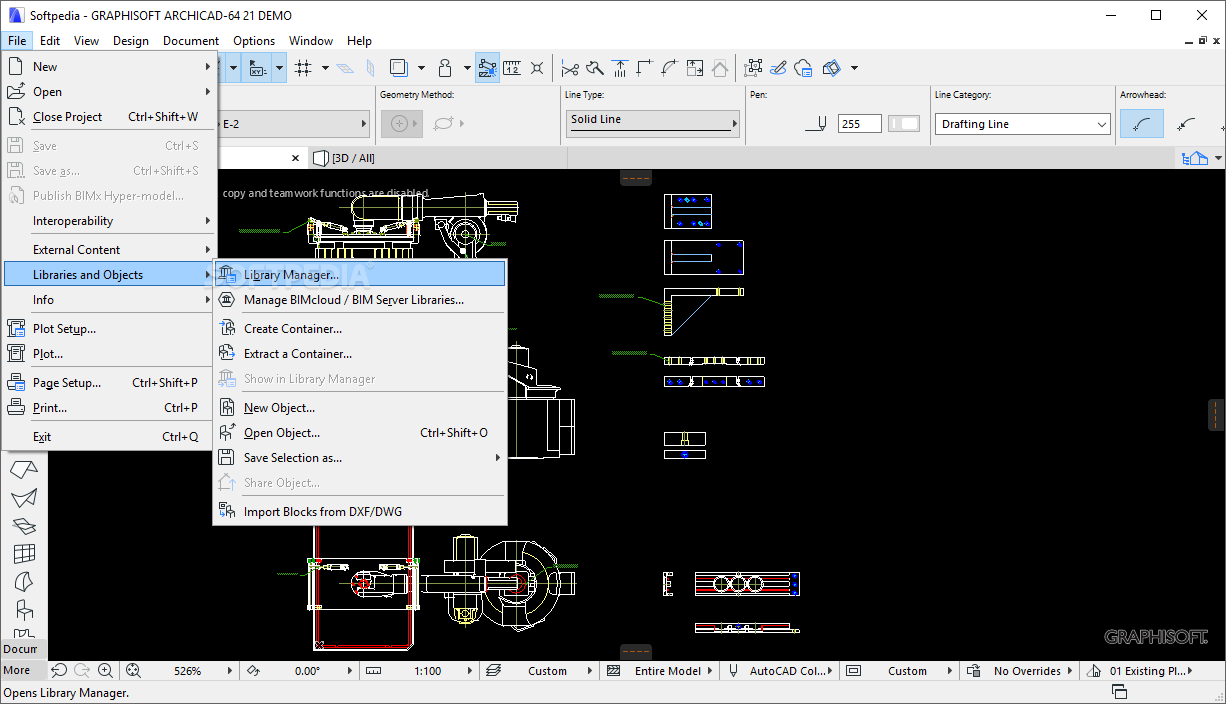The height and width of the screenshot is (704, 1226).
Task: Open the Line Category dropdown
Action: [1023, 124]
